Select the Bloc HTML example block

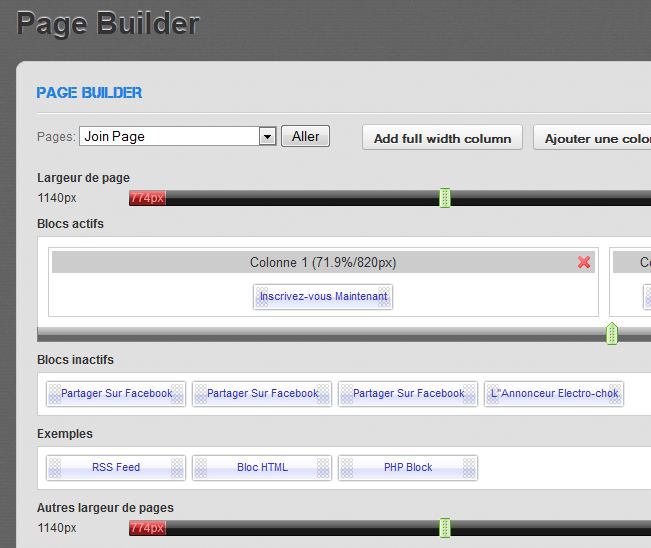(262, 468)
